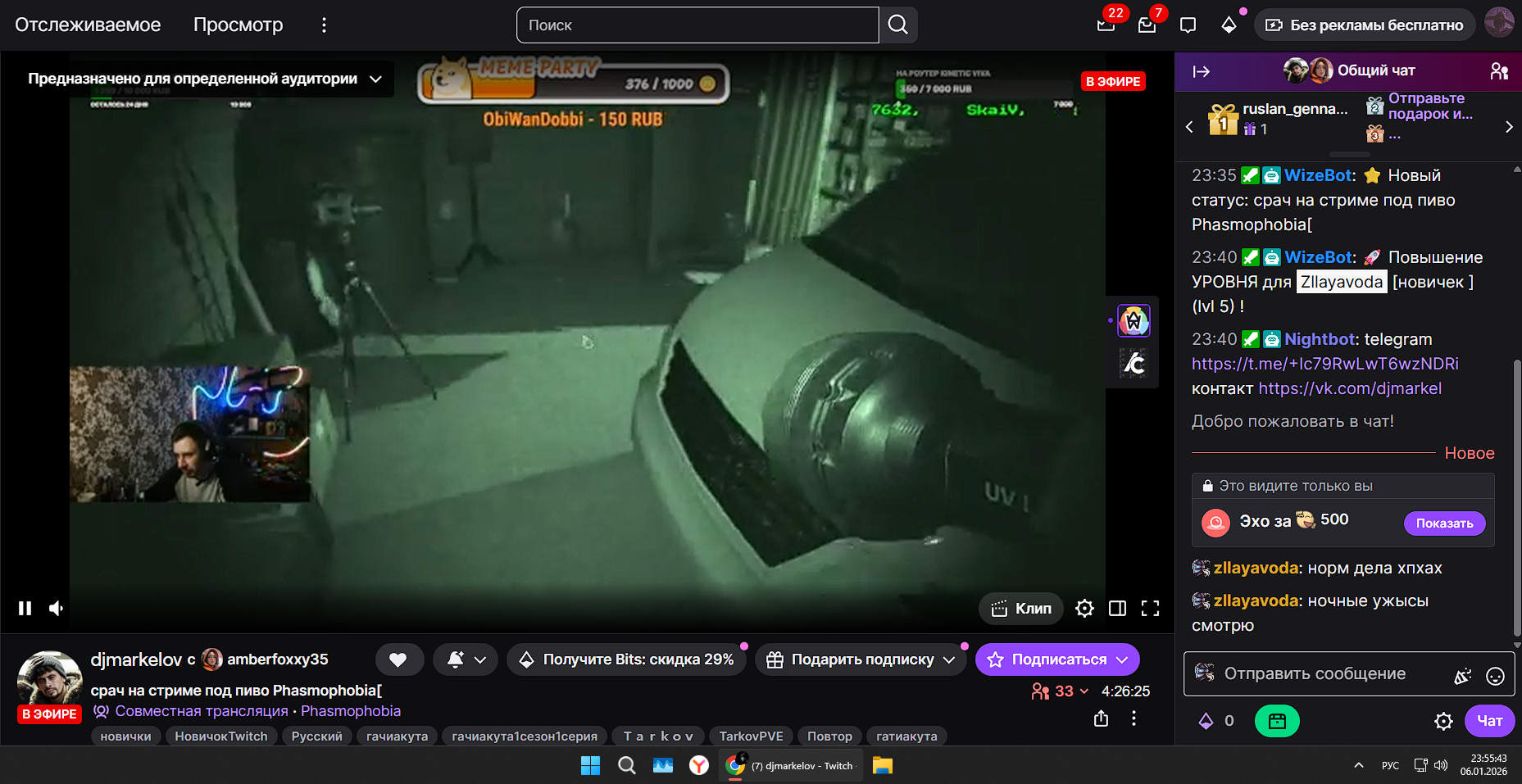The height and width of the screenshot is (784, 1522).
Task: Click the Показать button for Эхо
Action: (x=1444, y=523)
